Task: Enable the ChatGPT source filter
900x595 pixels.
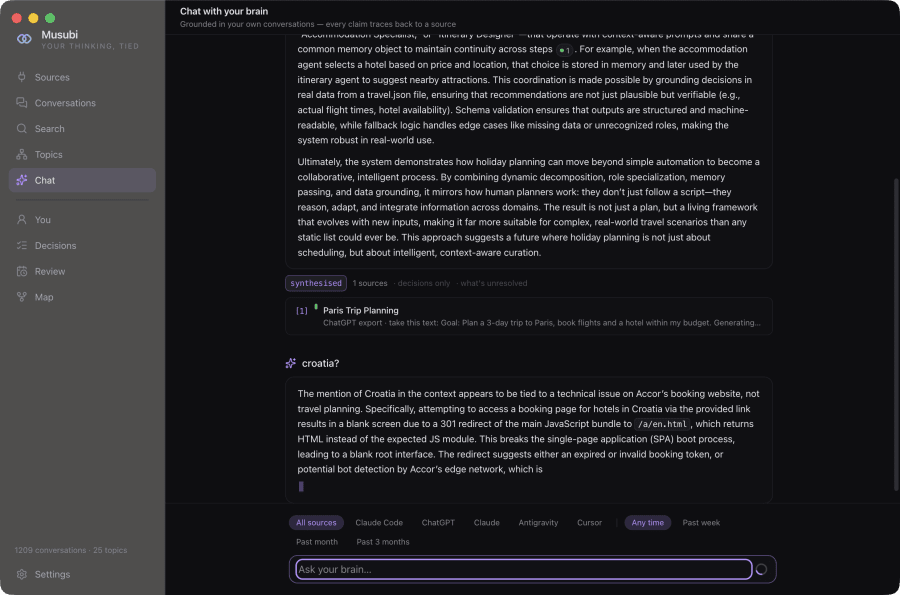Action: [438, 523]
